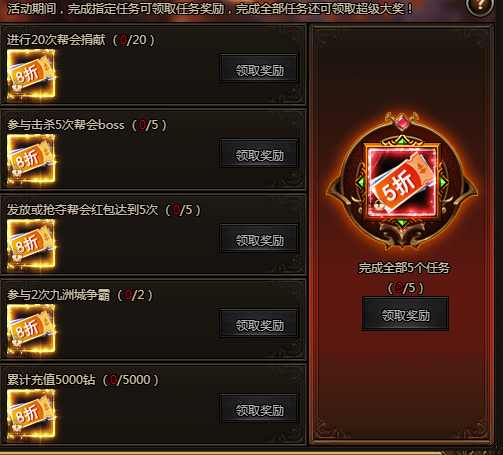Viewport: 503px width, 455px height.
Task: Claim reward for 累计充值5000钻 task
Action: click(259, 408)
